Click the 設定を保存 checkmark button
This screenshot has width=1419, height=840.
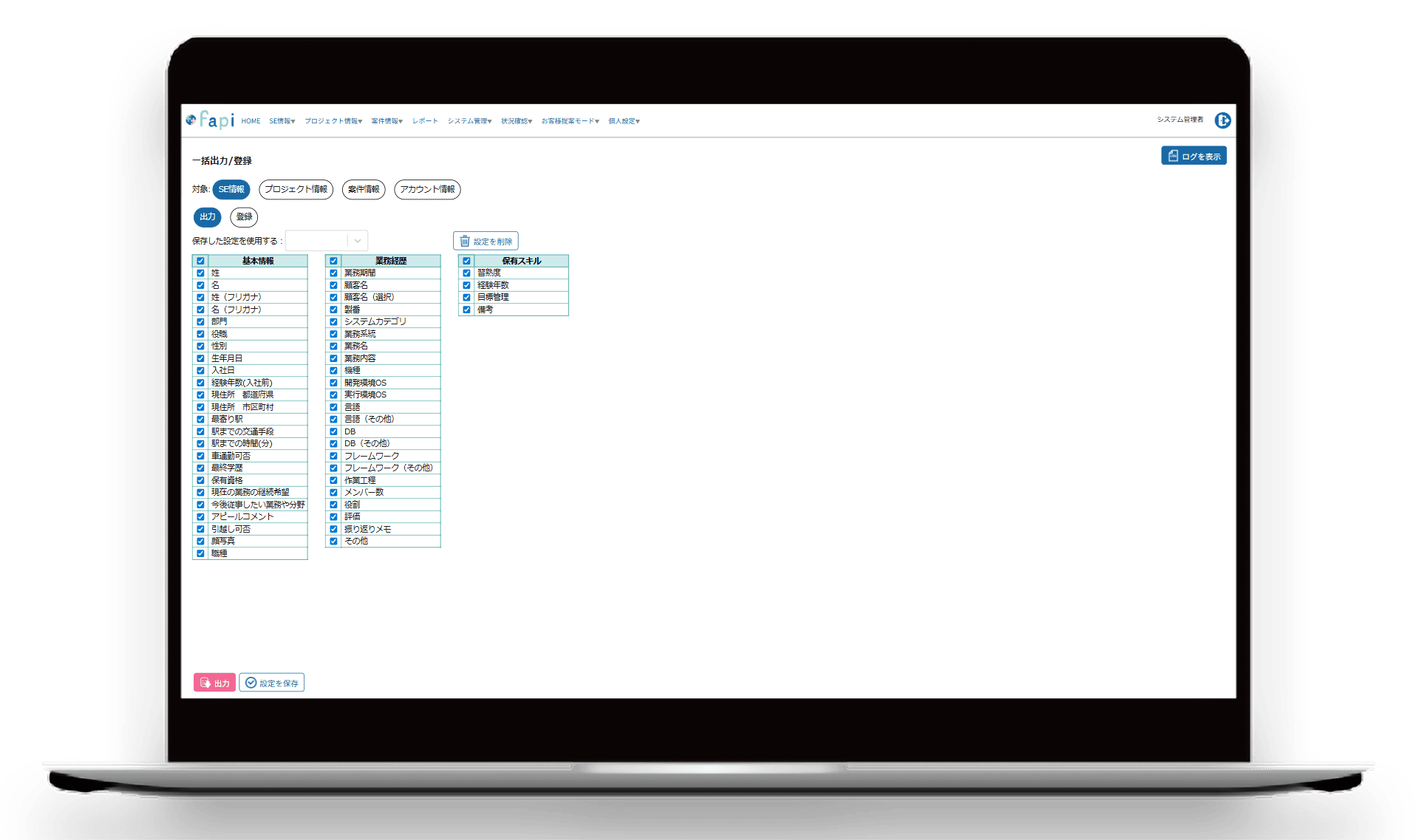tap(271, 683)
